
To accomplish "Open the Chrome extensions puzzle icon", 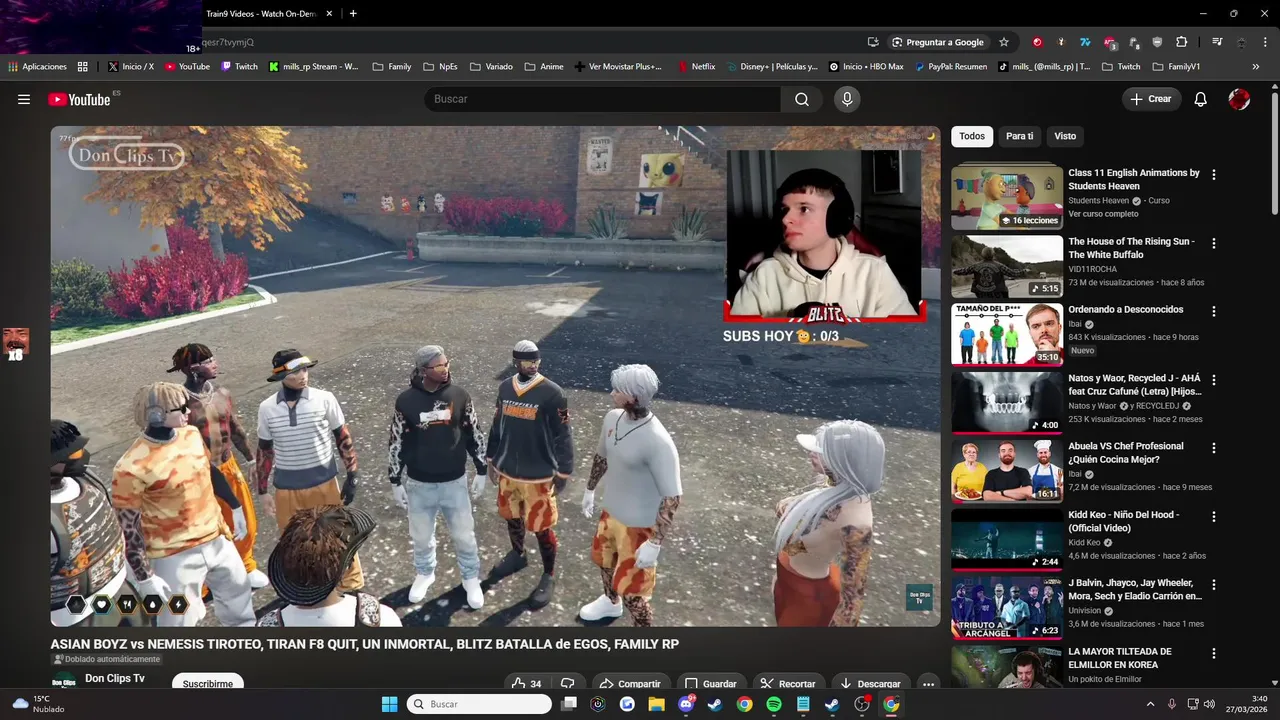I will click(x=1181, y=42).
